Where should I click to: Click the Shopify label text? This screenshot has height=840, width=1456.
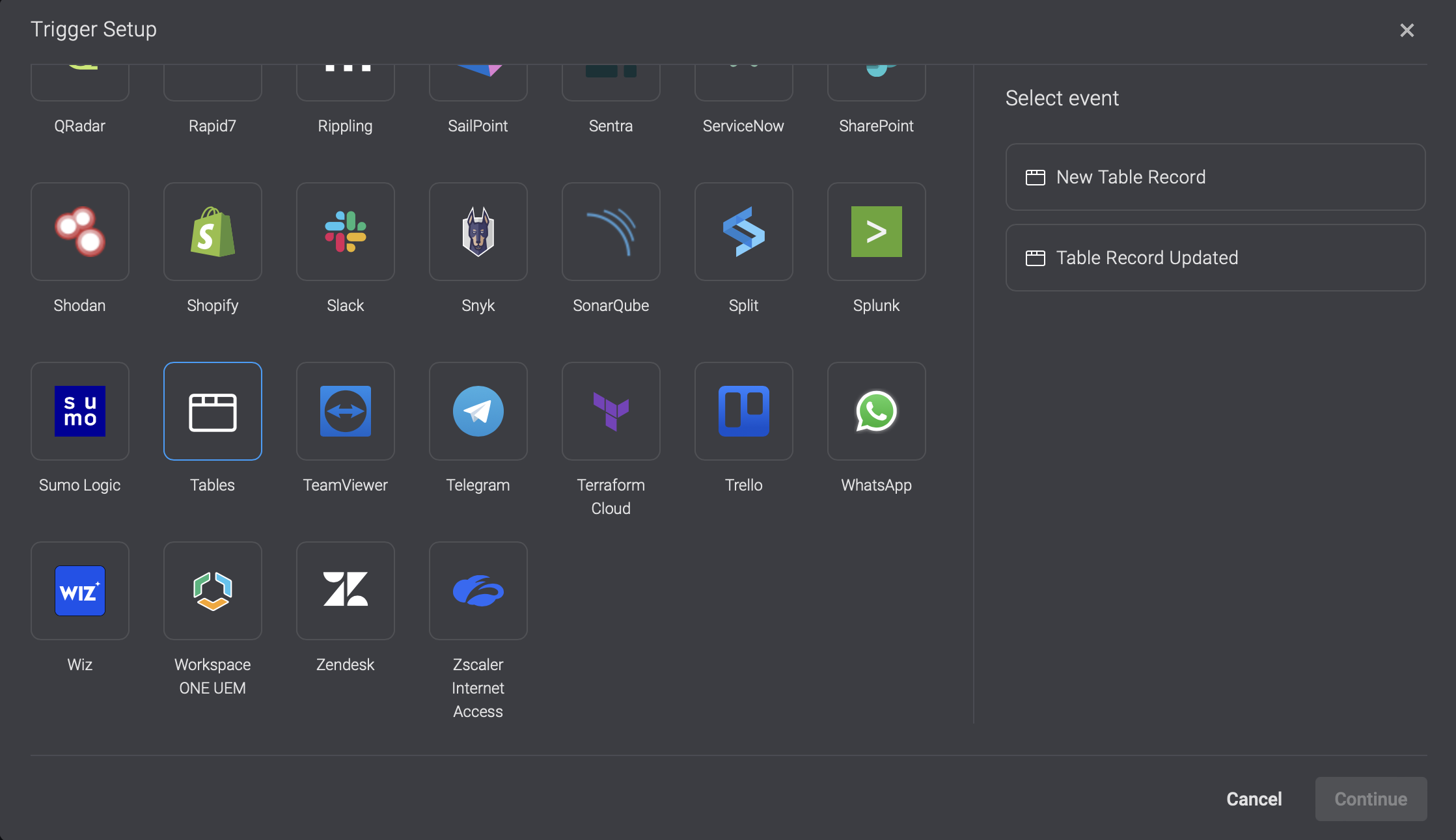coord(213,306)
